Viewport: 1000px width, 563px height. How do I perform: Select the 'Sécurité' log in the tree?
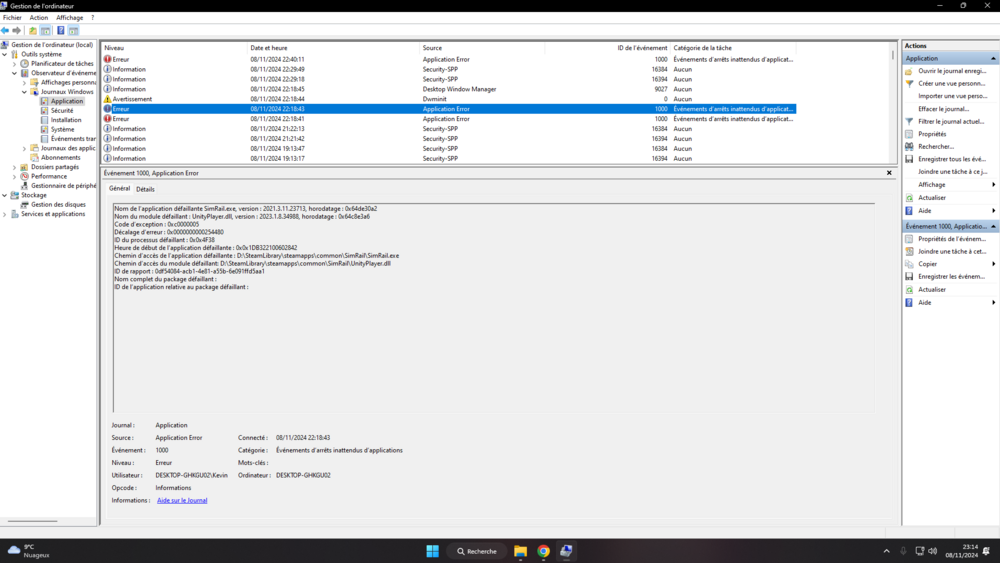click(x=62, y=110)
